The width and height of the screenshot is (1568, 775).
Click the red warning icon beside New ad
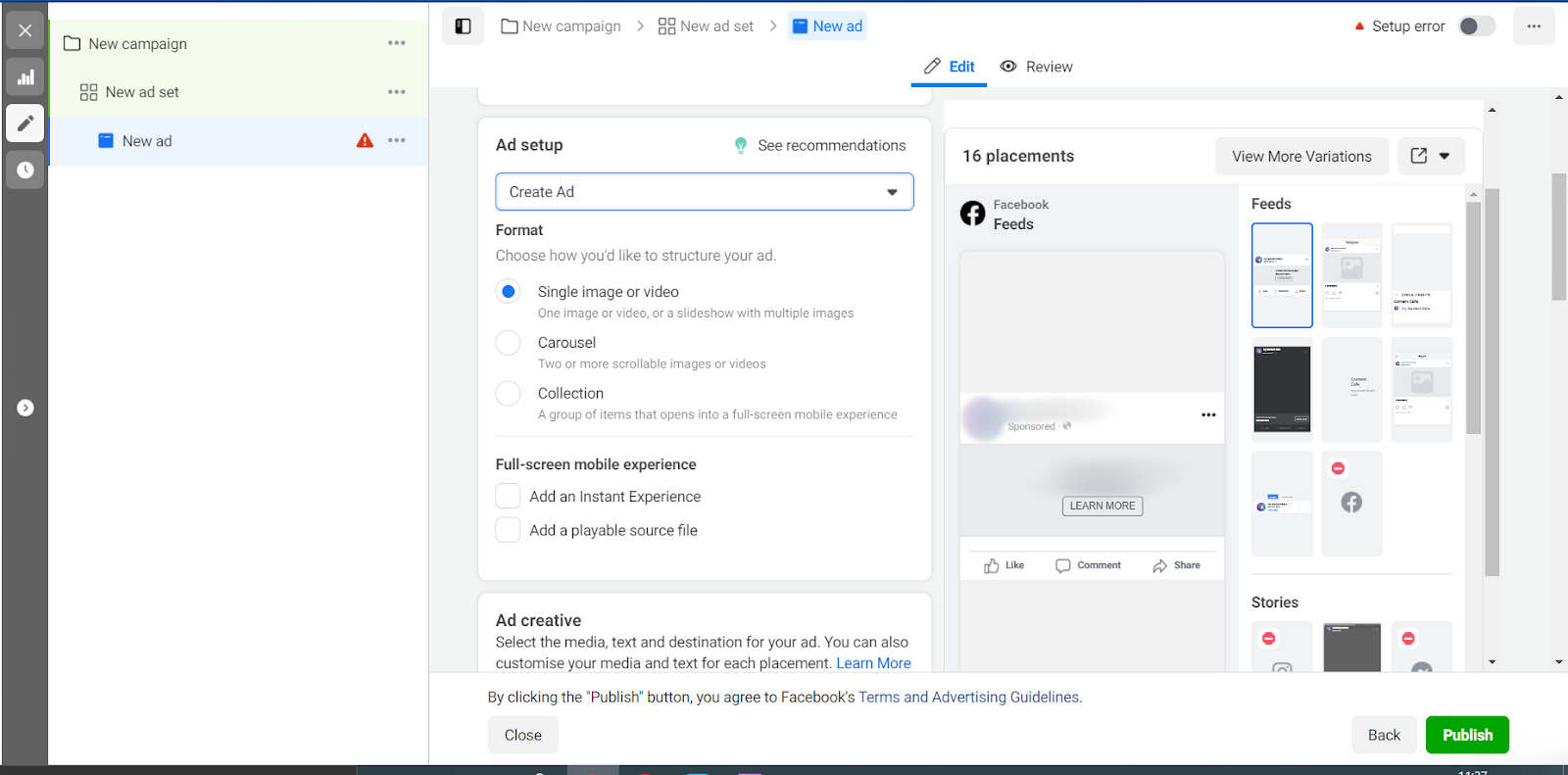point(366,140)
